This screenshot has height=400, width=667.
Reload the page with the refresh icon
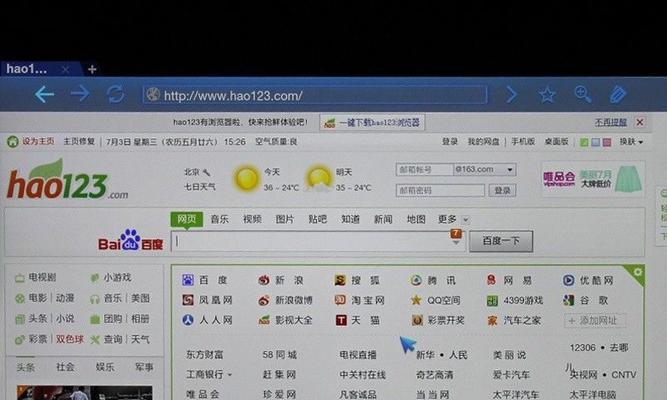pos(115,94)
